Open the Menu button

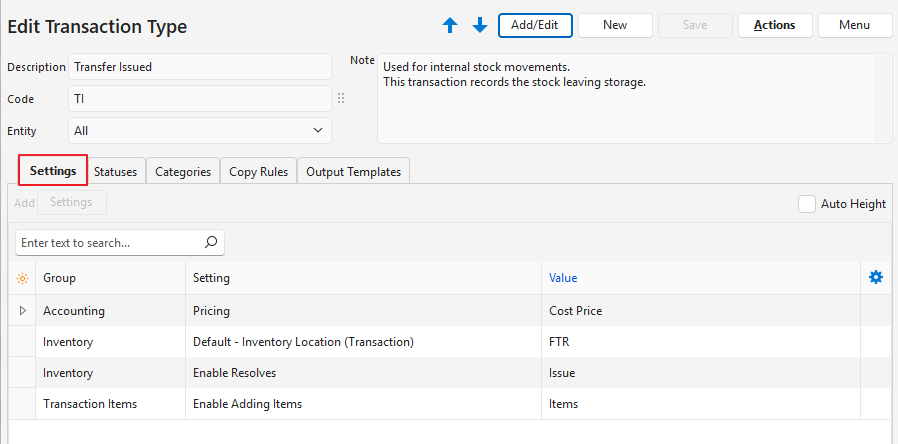pyautogui.click(x=854, y=25)
